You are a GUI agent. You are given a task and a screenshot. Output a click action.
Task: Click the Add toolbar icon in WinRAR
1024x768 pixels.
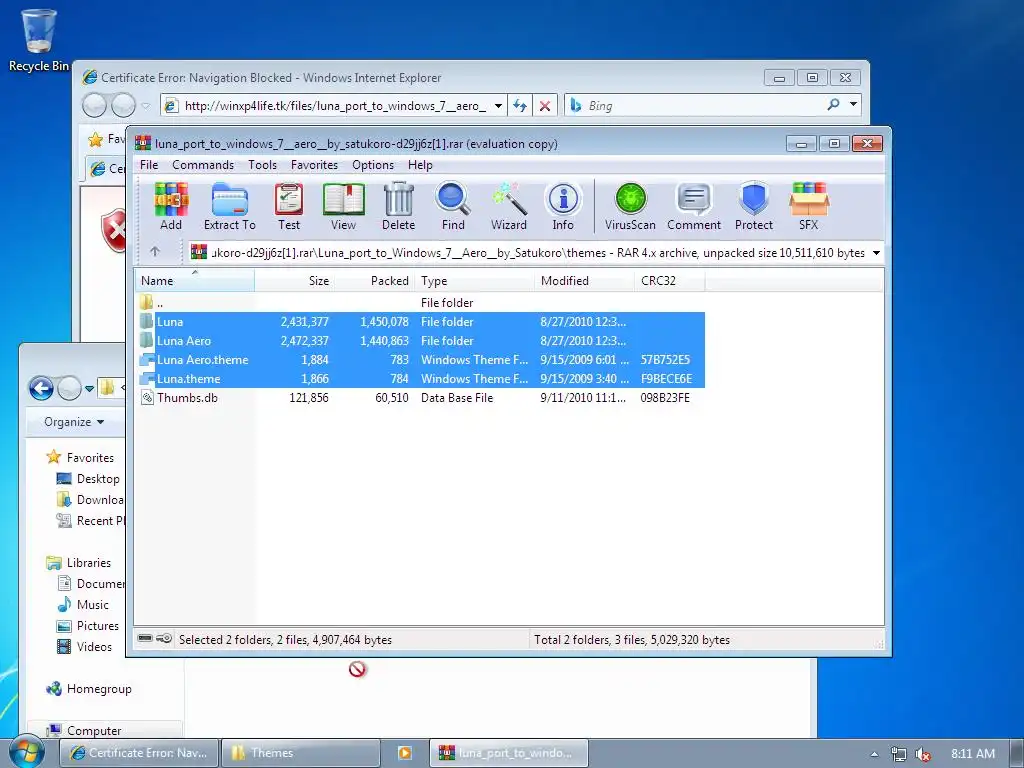click(x=171, y=206)
